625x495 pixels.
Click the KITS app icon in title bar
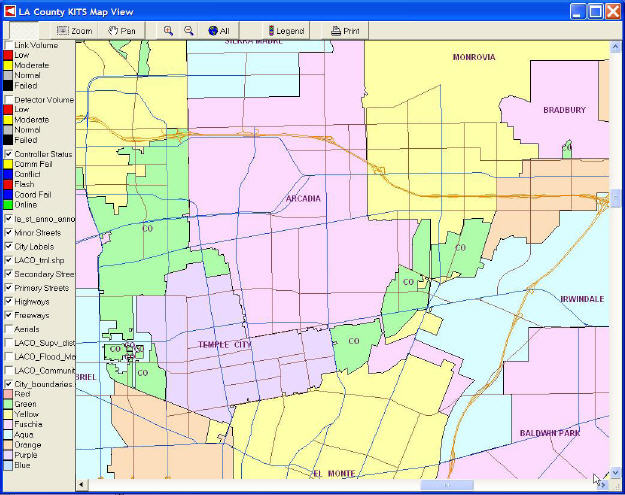[9, 10]
